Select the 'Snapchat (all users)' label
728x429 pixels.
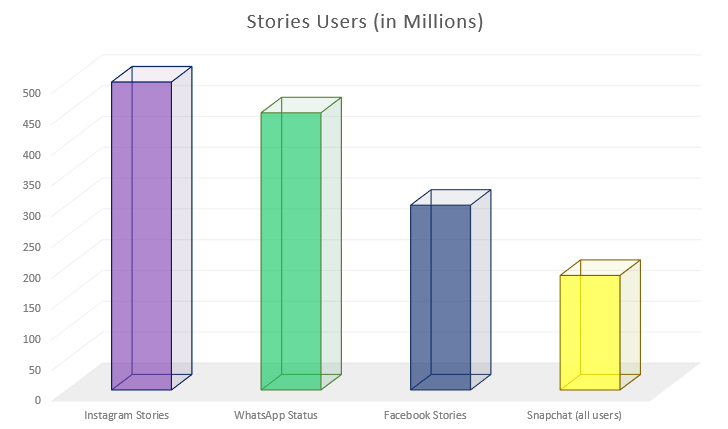[x=574, y=415]
